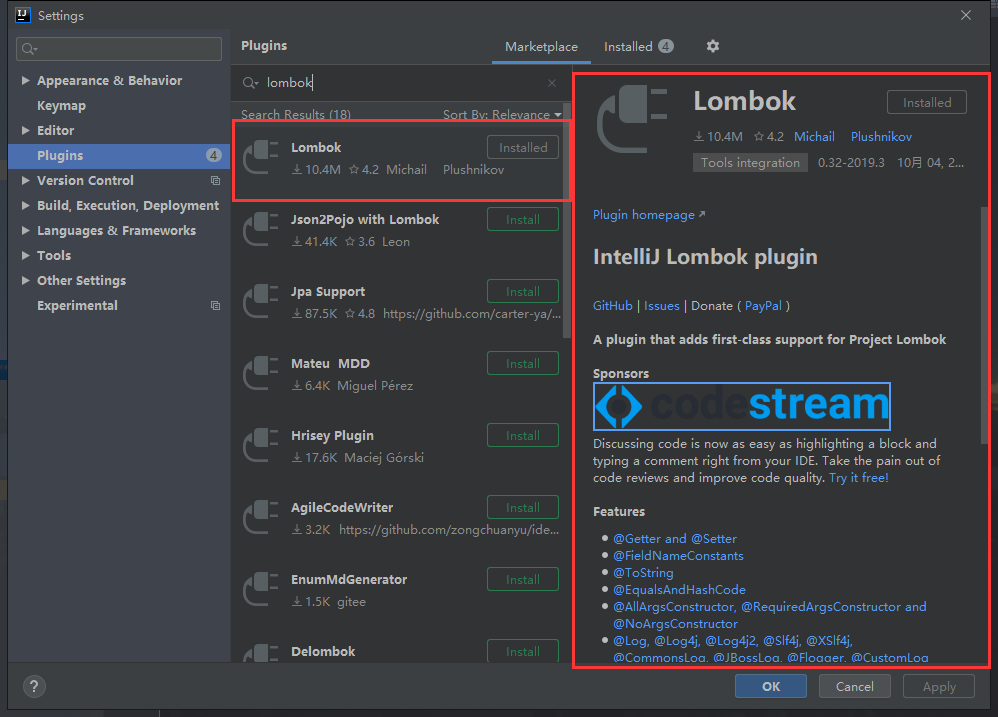Screen dimensions: 998x717
Task: Click the IntelliJ logo in title bar
Action: 23,15
